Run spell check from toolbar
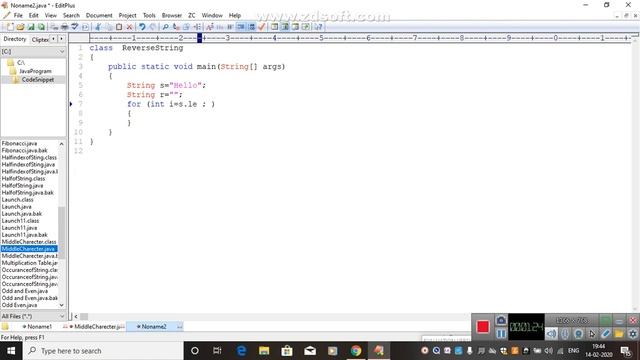 75,27
